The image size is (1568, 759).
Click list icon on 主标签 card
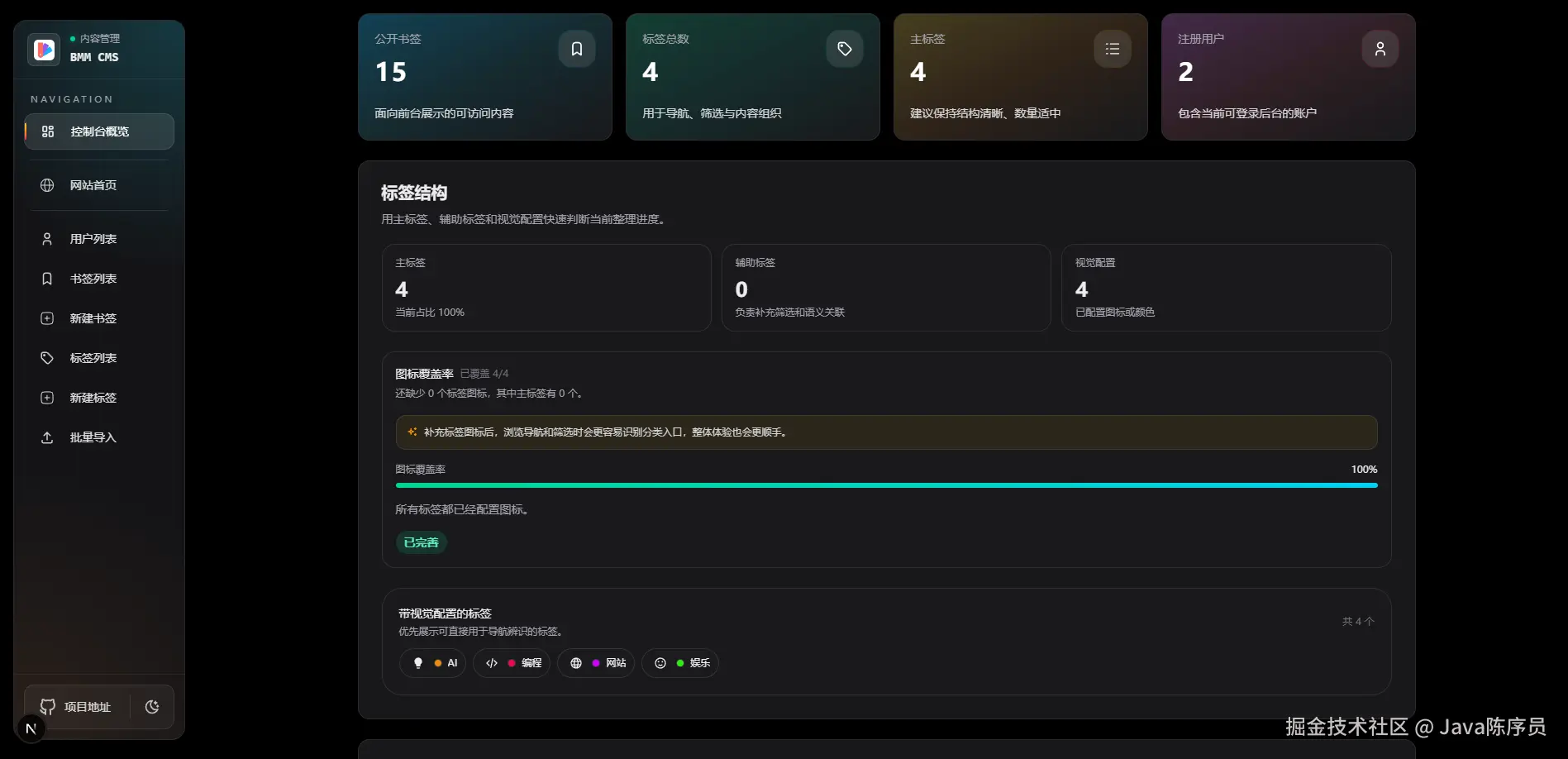(x=1113, y=49)
